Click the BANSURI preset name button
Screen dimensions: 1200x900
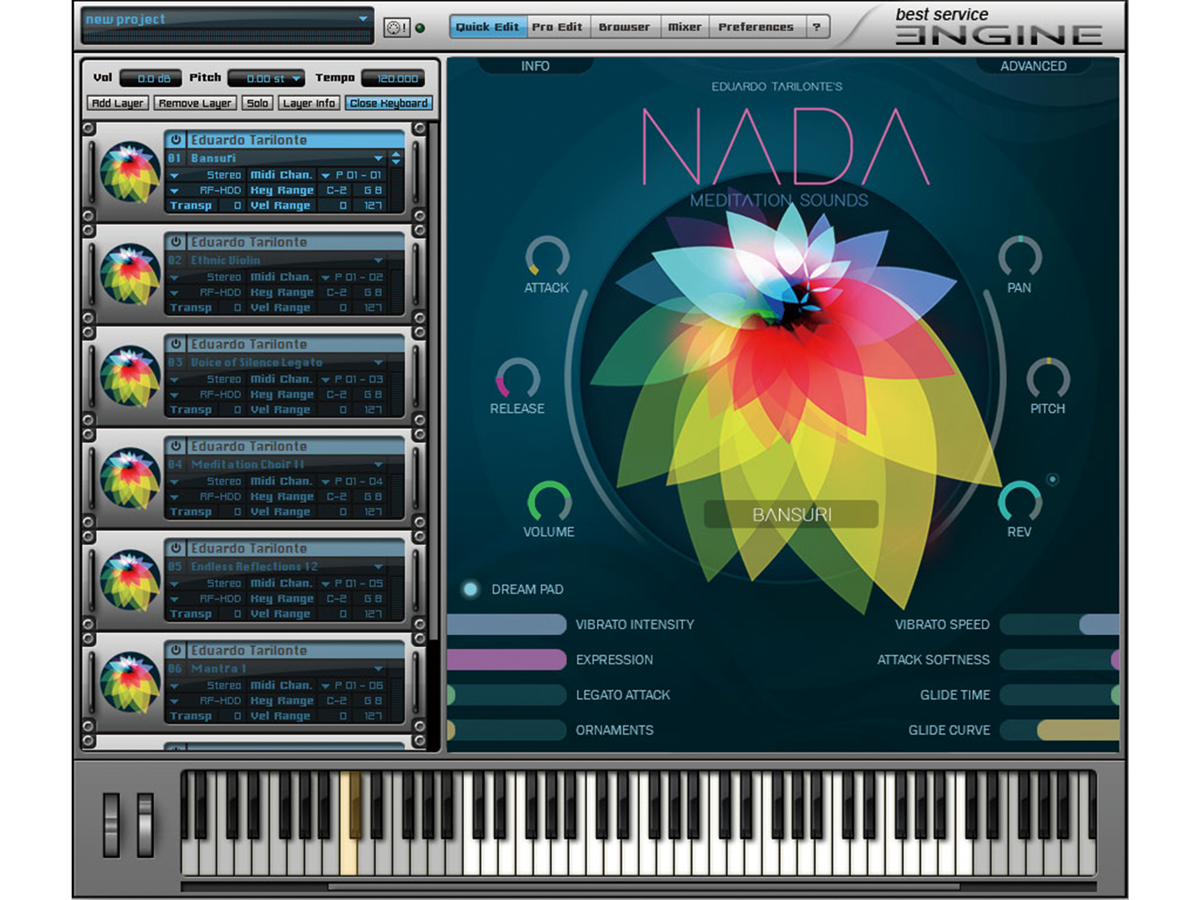[x=791, y=515]
